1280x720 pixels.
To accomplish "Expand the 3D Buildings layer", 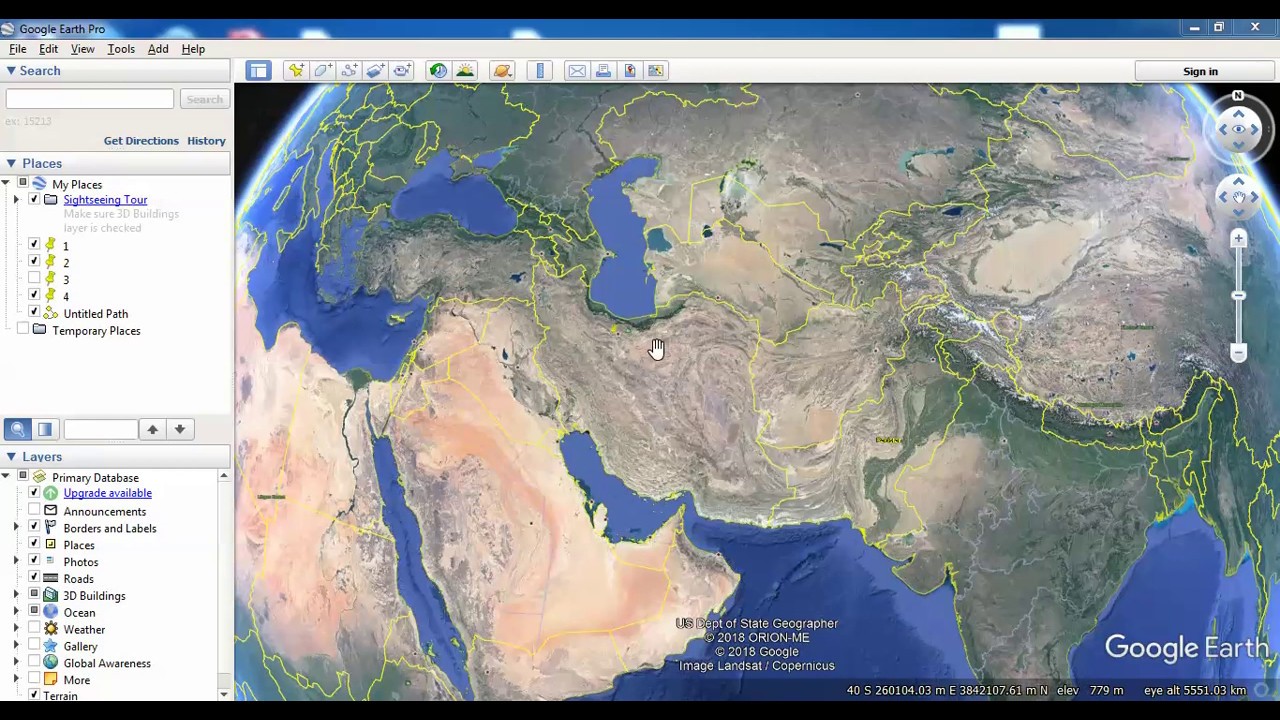I will point(16,595).
